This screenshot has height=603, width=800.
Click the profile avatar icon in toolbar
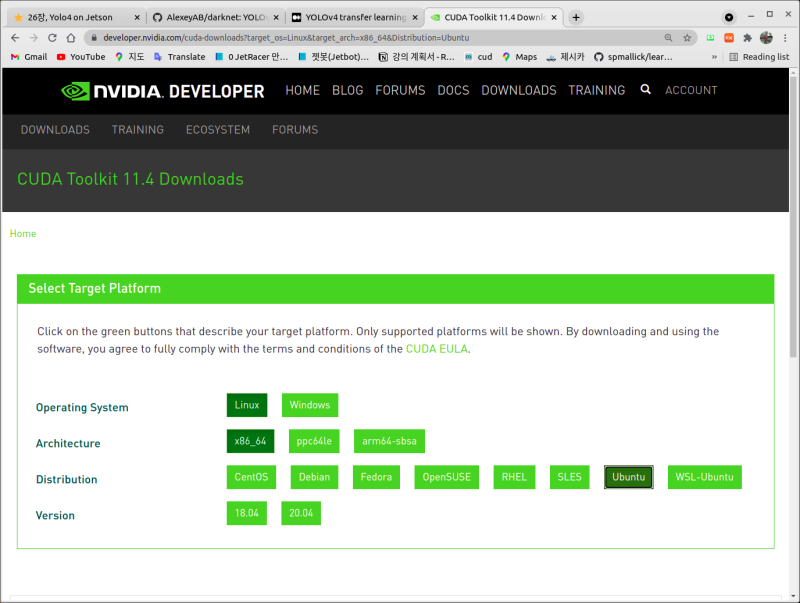coord(766,38)
